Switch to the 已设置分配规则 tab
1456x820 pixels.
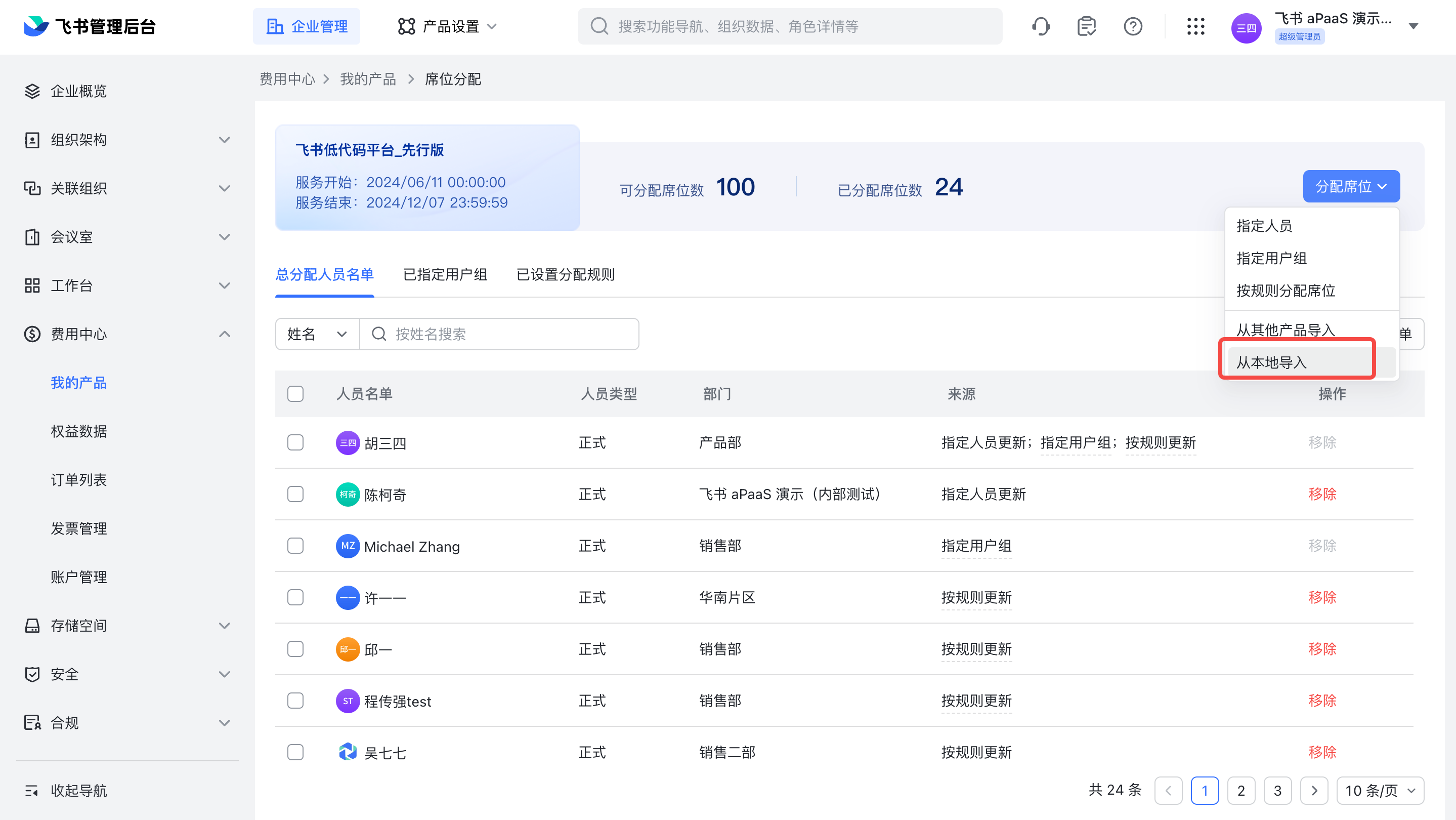click(565, 275)
